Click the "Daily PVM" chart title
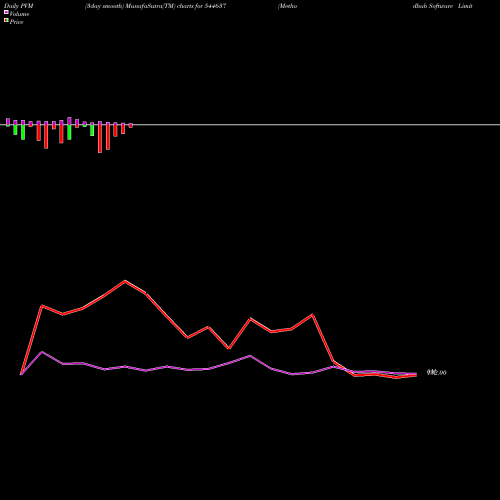This screenshot has height=500, width=500. [19, 6]
